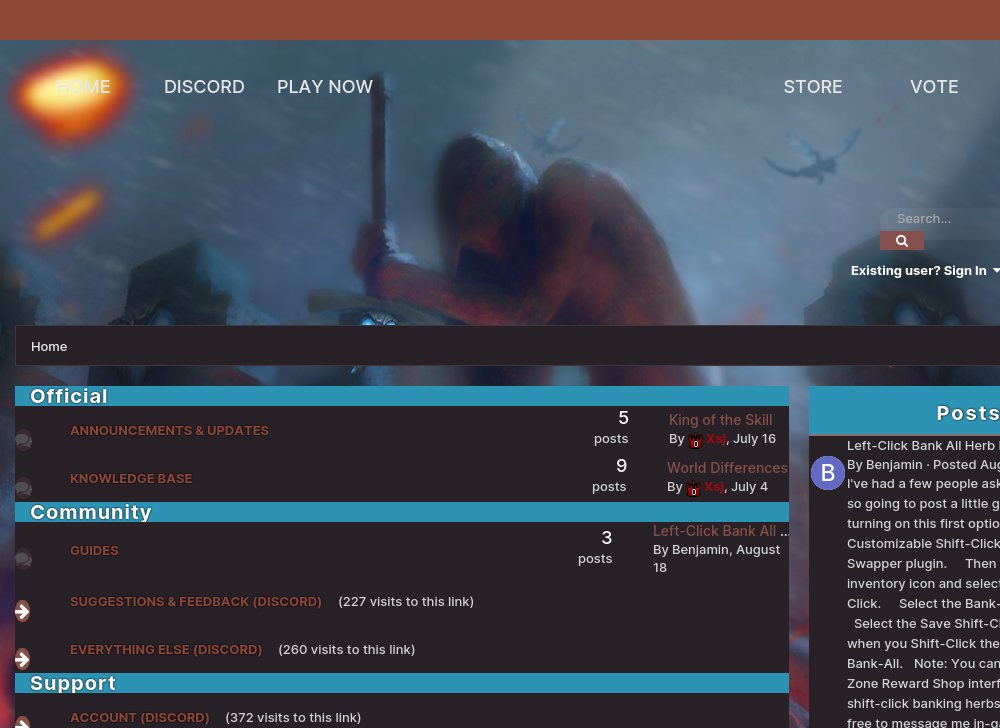
Task: Click author Xsj in the World Differences row
Action: pos(714,486)
